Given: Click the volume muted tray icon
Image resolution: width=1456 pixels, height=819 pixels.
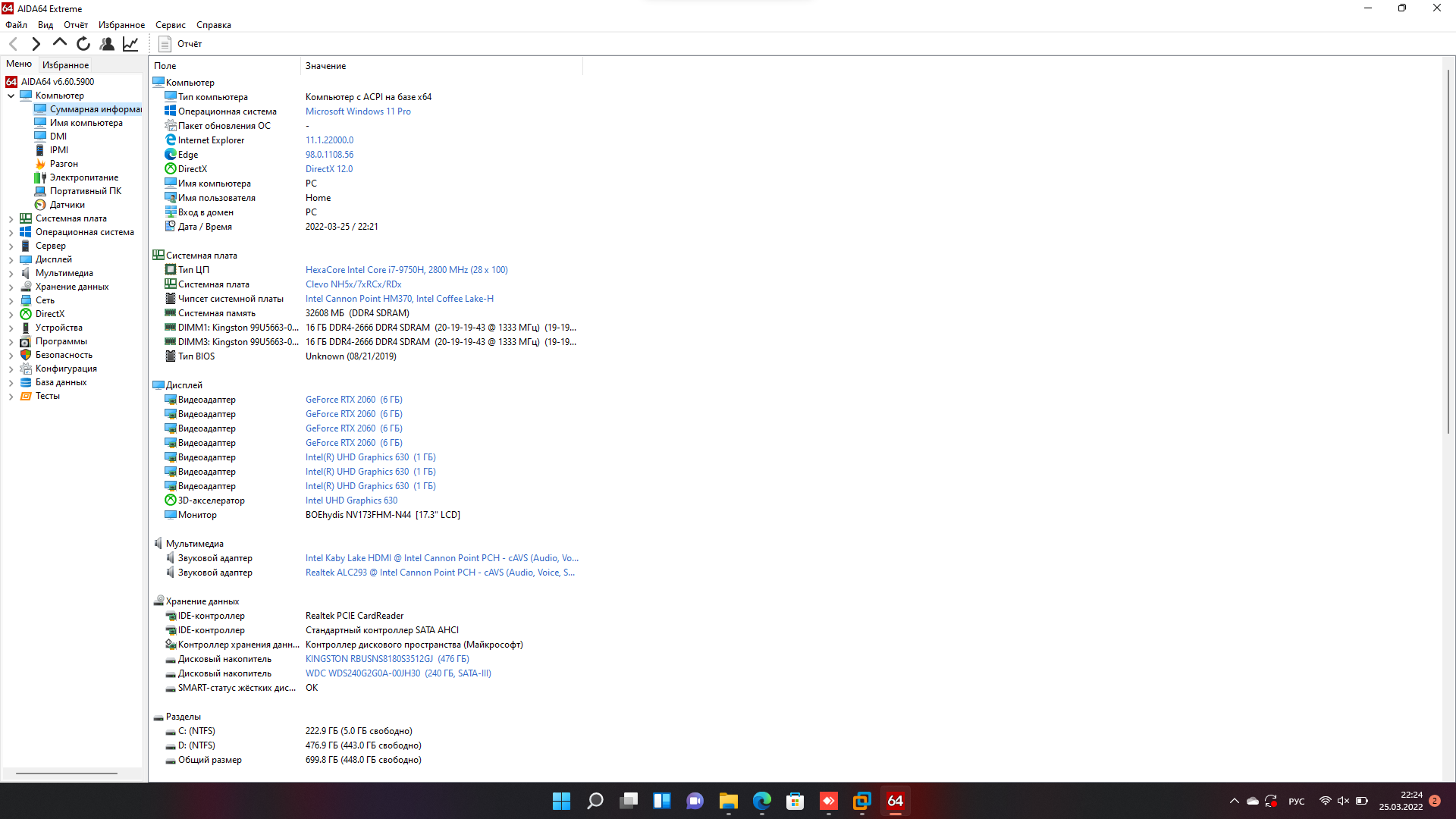Looking at the screenshot, I should 1343,801.
